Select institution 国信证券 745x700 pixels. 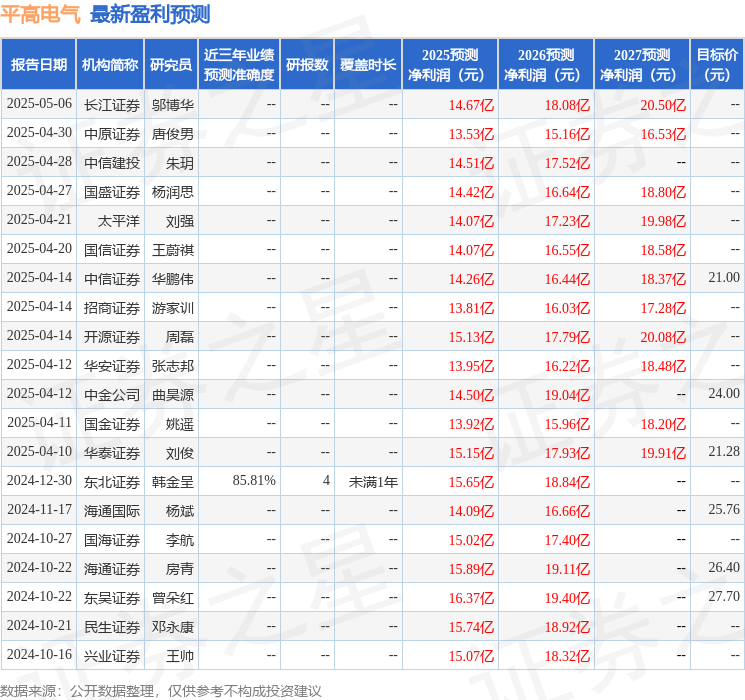tap(112, 250)
